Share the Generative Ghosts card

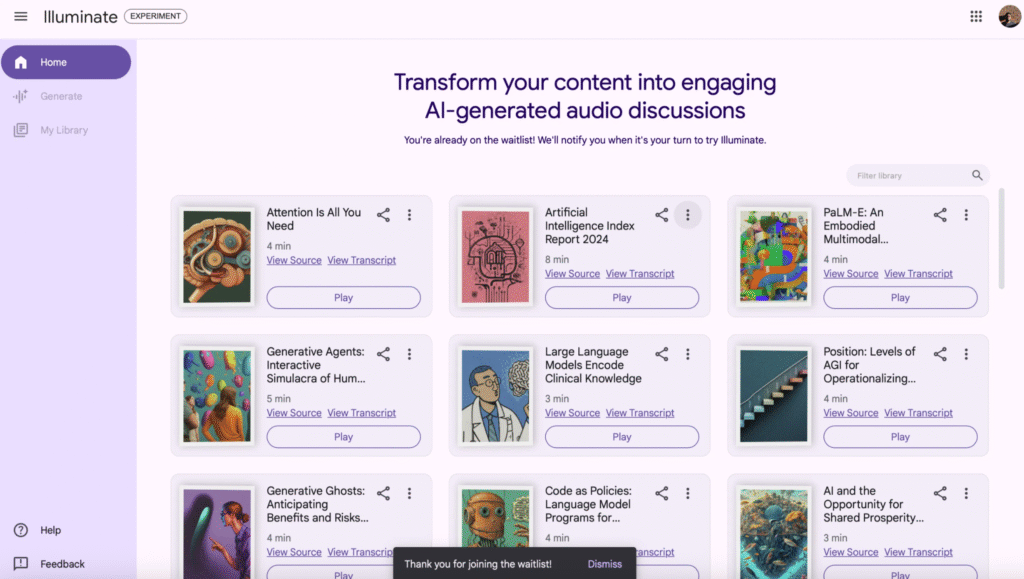point(383,493)
